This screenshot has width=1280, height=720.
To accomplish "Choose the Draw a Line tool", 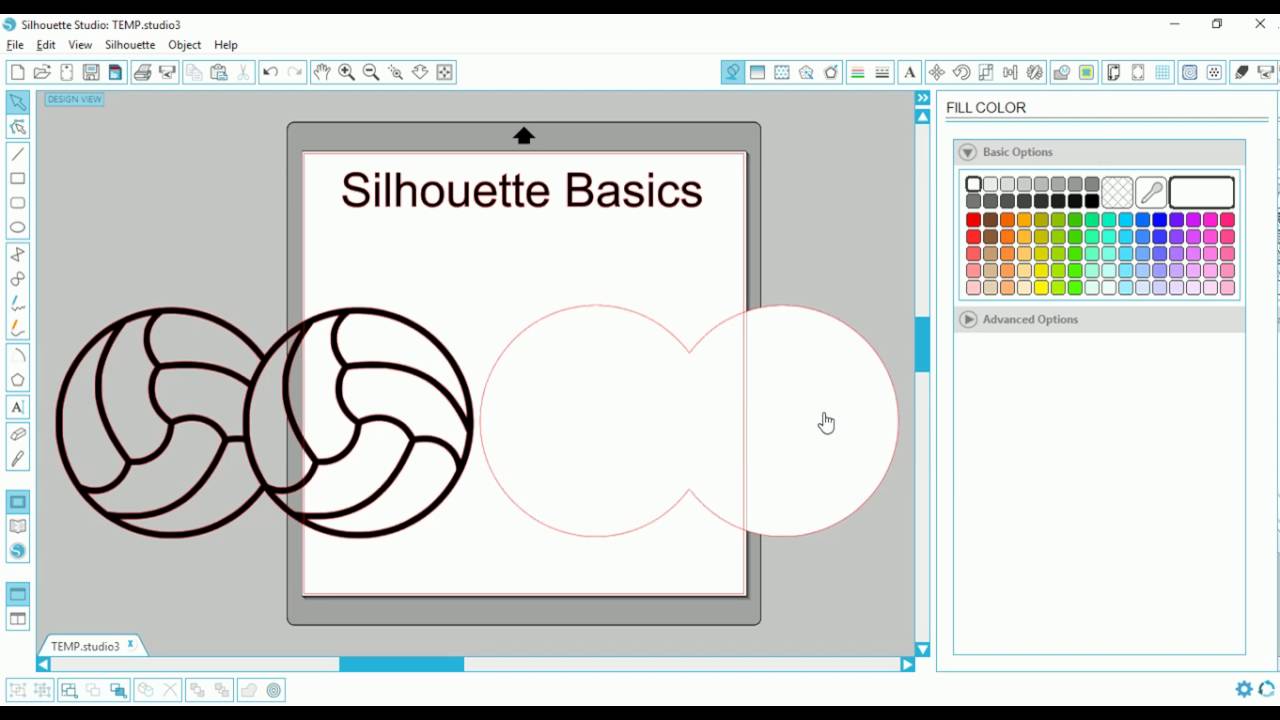I will tap(17, 154).
